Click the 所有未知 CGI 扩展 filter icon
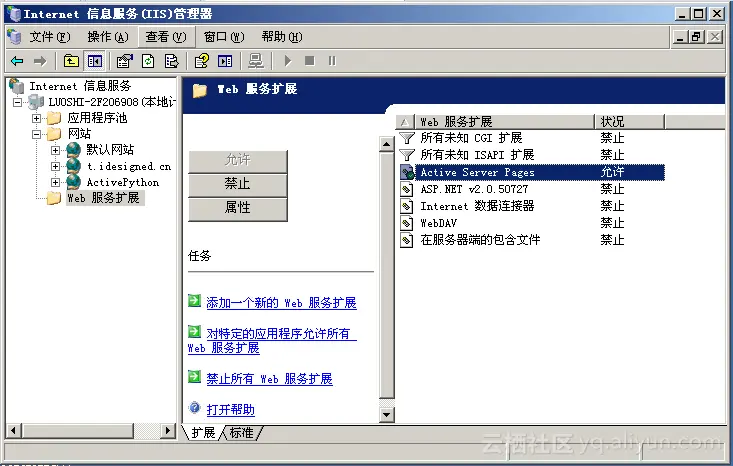 coord(407,138)
